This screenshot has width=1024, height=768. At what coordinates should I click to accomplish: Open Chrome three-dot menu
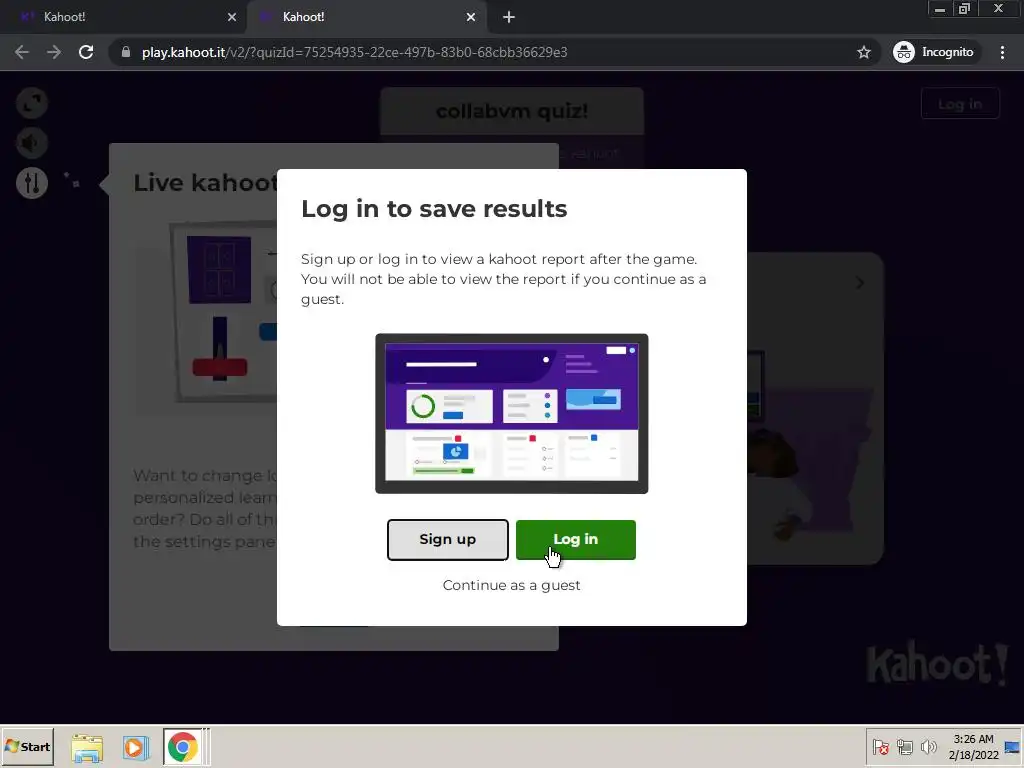(1002, 52)
